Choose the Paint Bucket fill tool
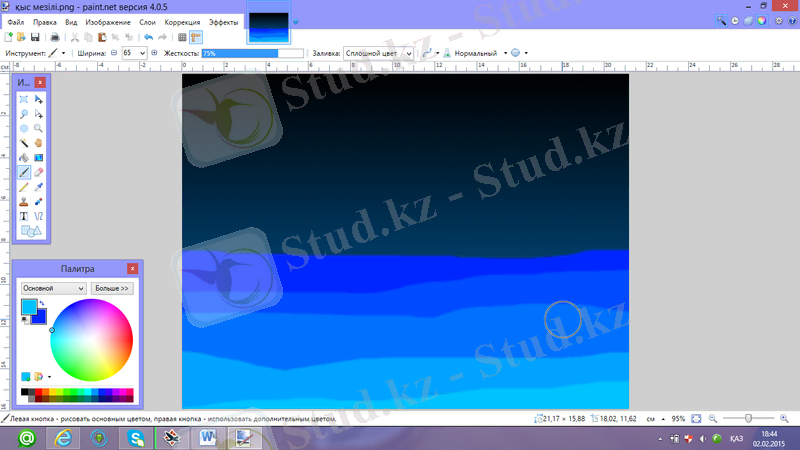Image resolution: width=800 pixels, height=450 pixels. [24, 157]
